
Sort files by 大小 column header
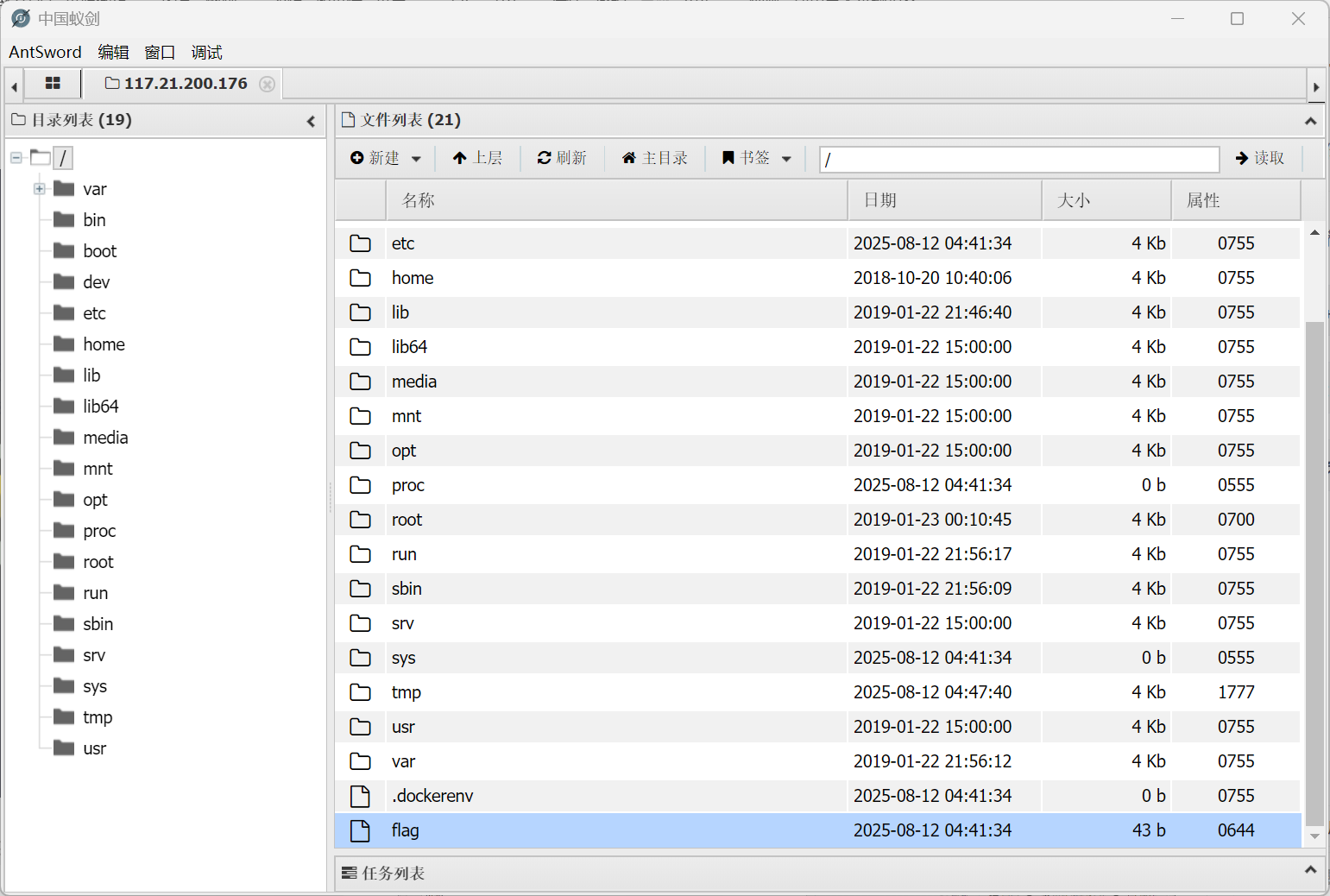1106,200
